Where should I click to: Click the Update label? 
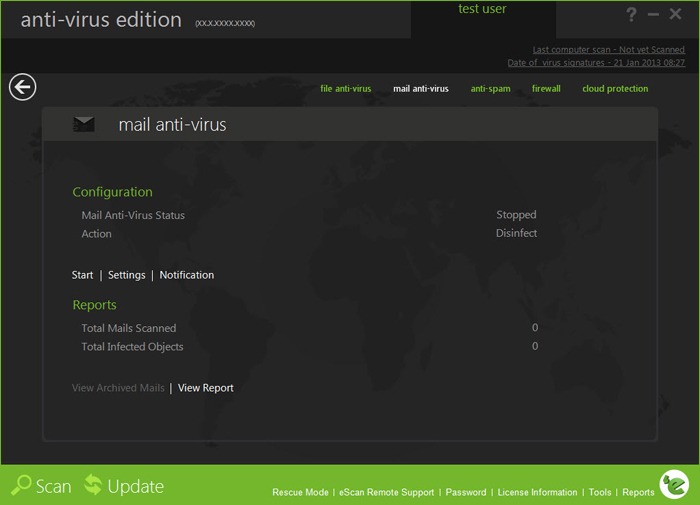pos(135,486)
